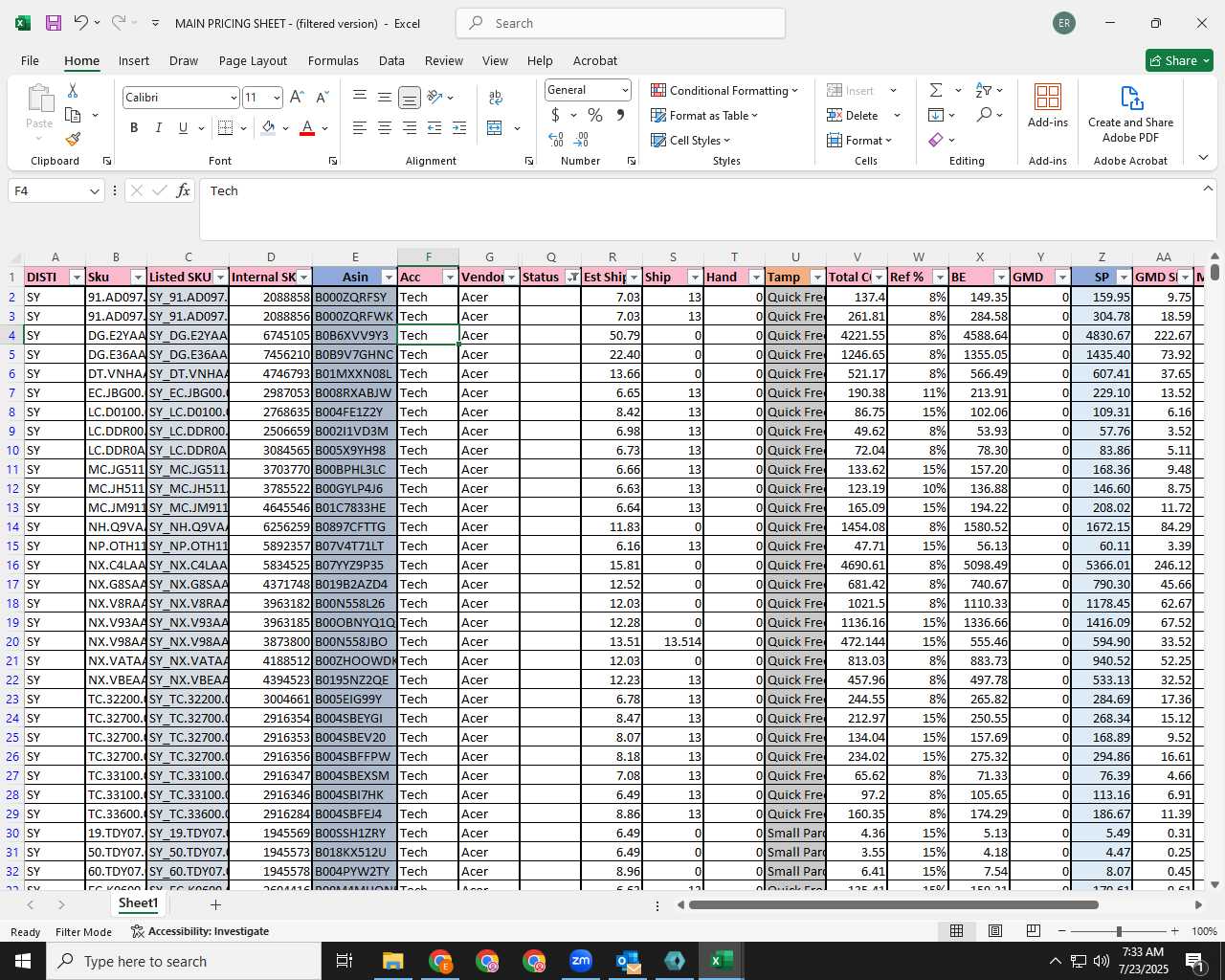Click Insert Function fx icon
1225x980 pixels.
[184, 190]
